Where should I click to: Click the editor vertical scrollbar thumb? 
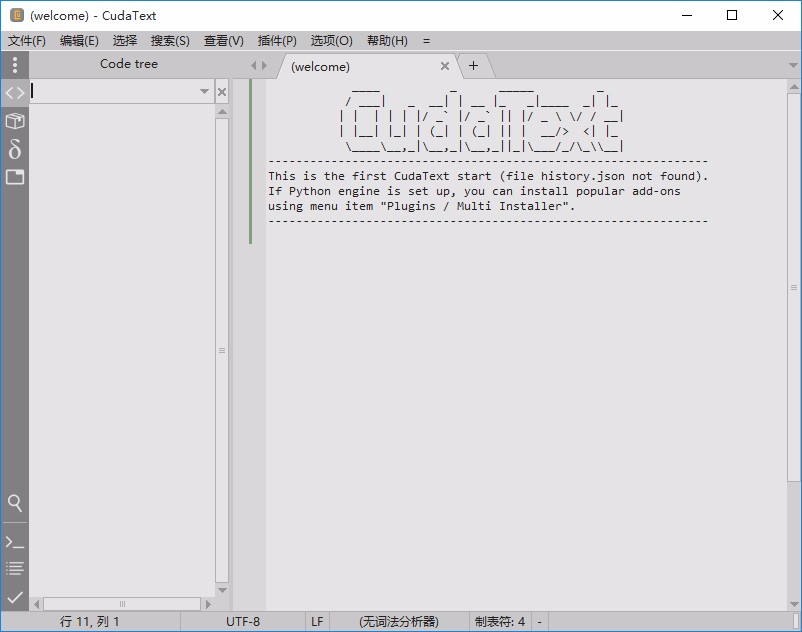pyautogui.click(x=794, y=287)
